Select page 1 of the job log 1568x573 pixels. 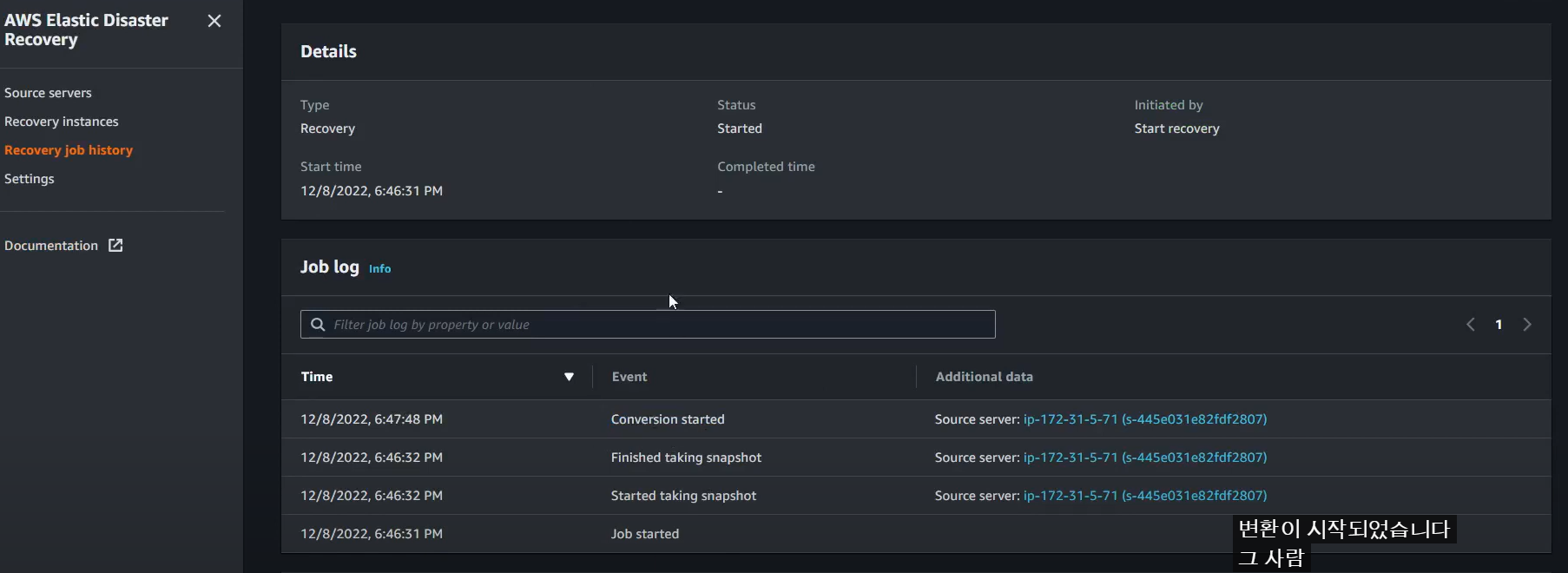coord(1499,325)
